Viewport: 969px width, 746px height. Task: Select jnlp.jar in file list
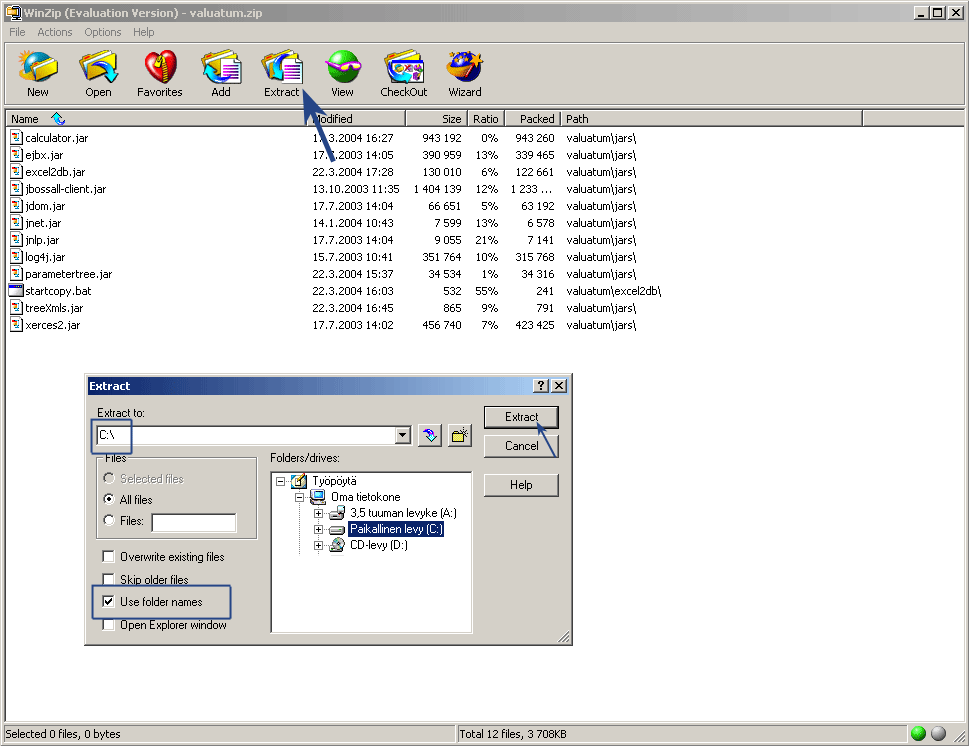(x=42, y=240)
